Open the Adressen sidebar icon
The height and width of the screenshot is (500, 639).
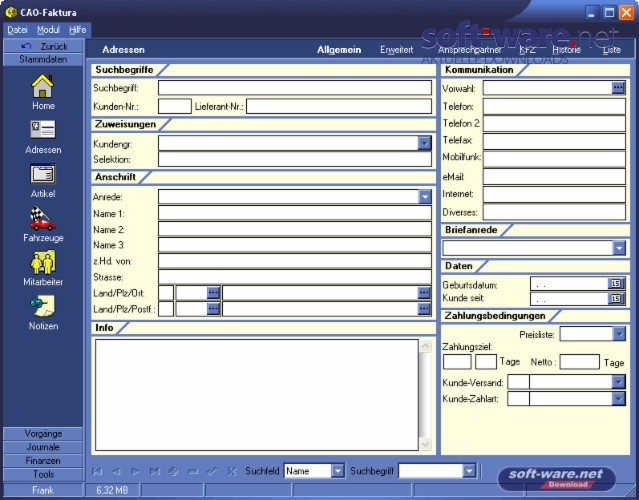click(43, 130)
